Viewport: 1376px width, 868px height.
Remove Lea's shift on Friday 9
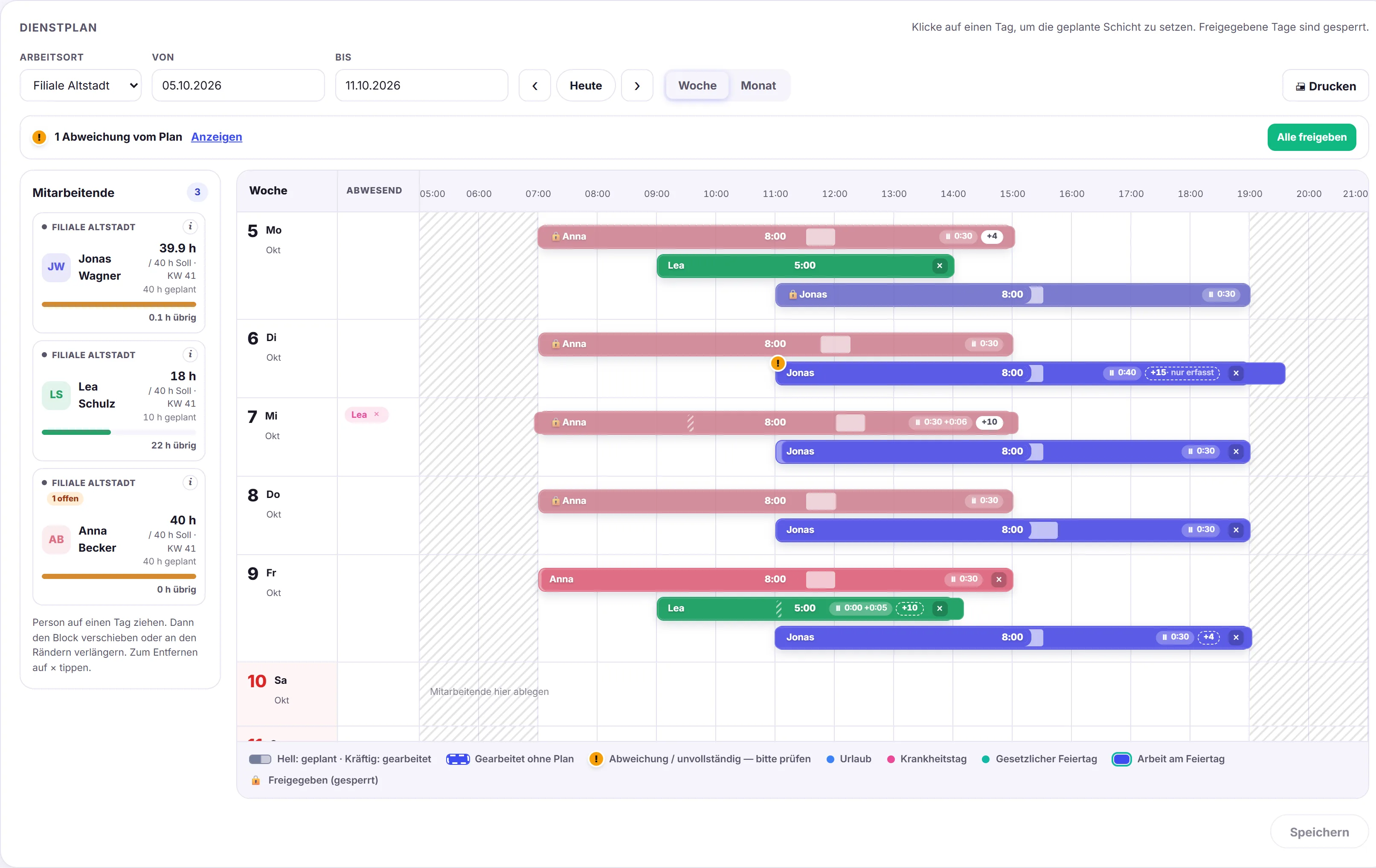pos(939,608)
